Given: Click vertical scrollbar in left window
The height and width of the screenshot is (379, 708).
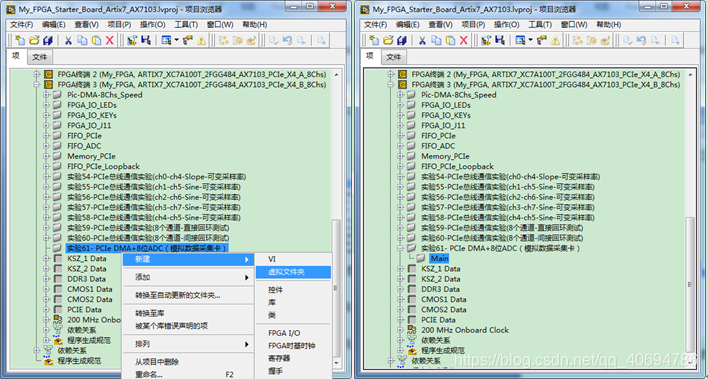Looking at the screenshot, I should coord(336,287).
